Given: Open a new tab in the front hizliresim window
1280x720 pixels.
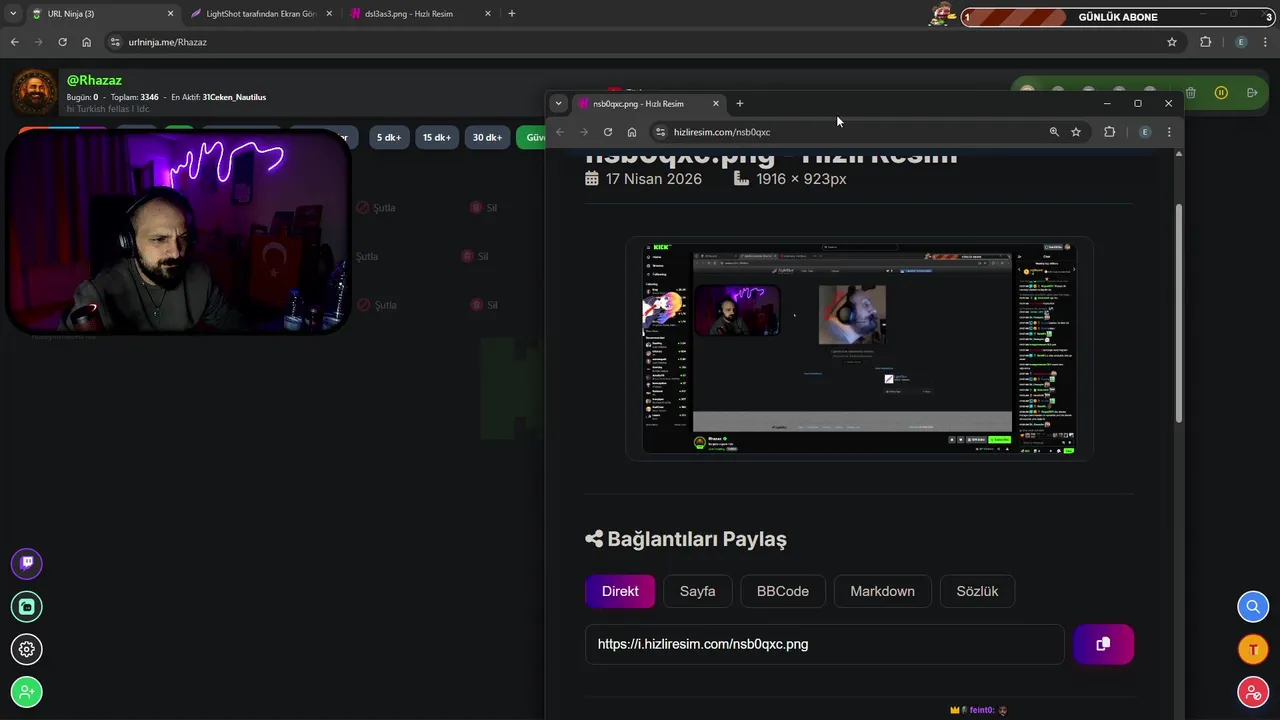Looking at the screenshot, I should tap(740, 103).
